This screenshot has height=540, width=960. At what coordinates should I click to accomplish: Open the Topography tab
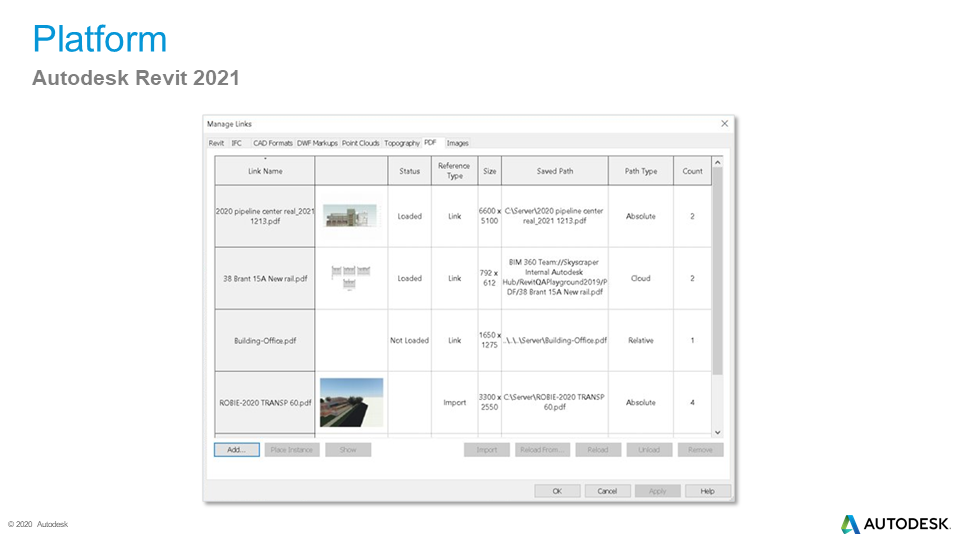[x=402, y=143]
